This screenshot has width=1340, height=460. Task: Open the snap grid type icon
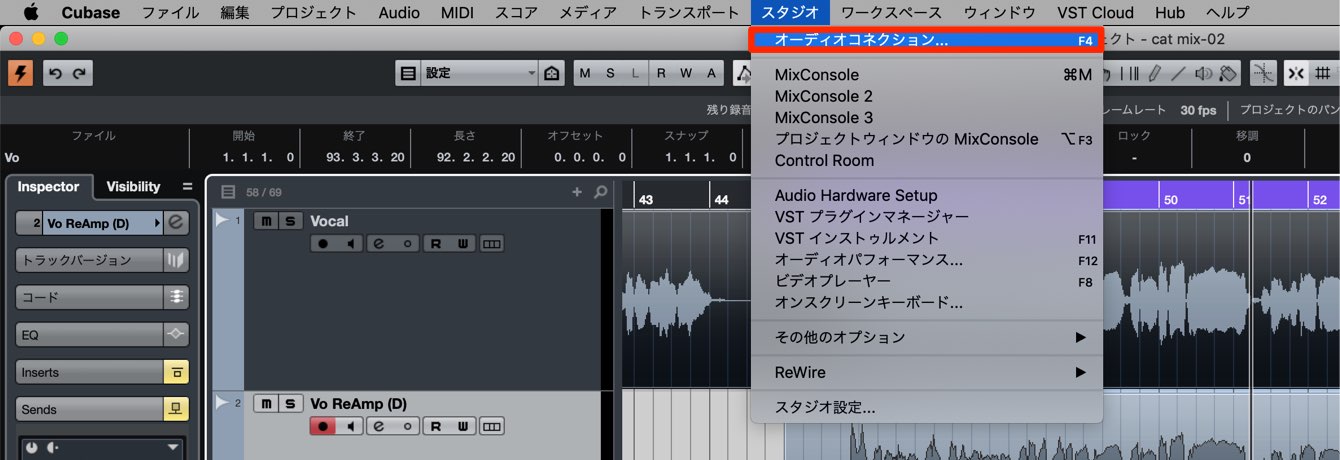tap(1323, 73)
